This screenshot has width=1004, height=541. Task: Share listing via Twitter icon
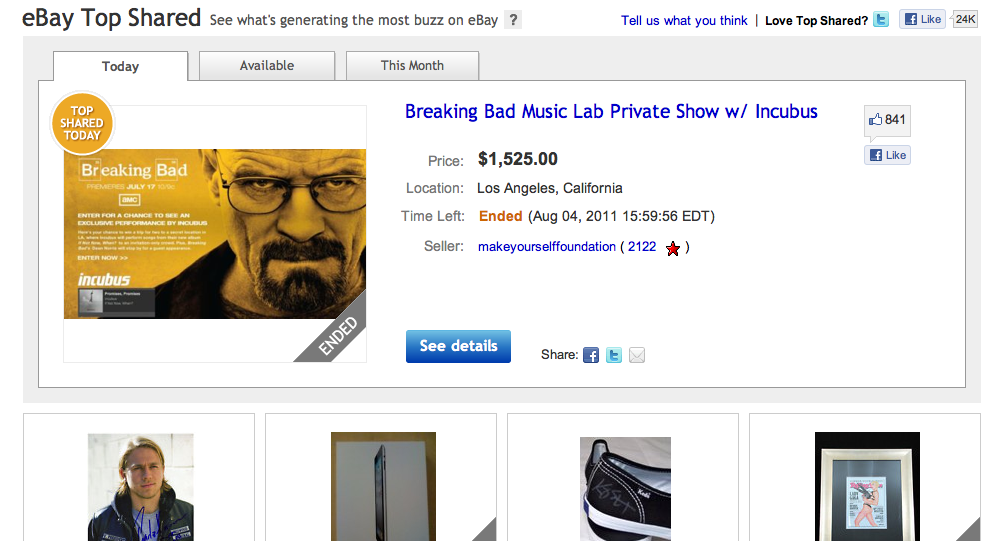click(614, 355)
